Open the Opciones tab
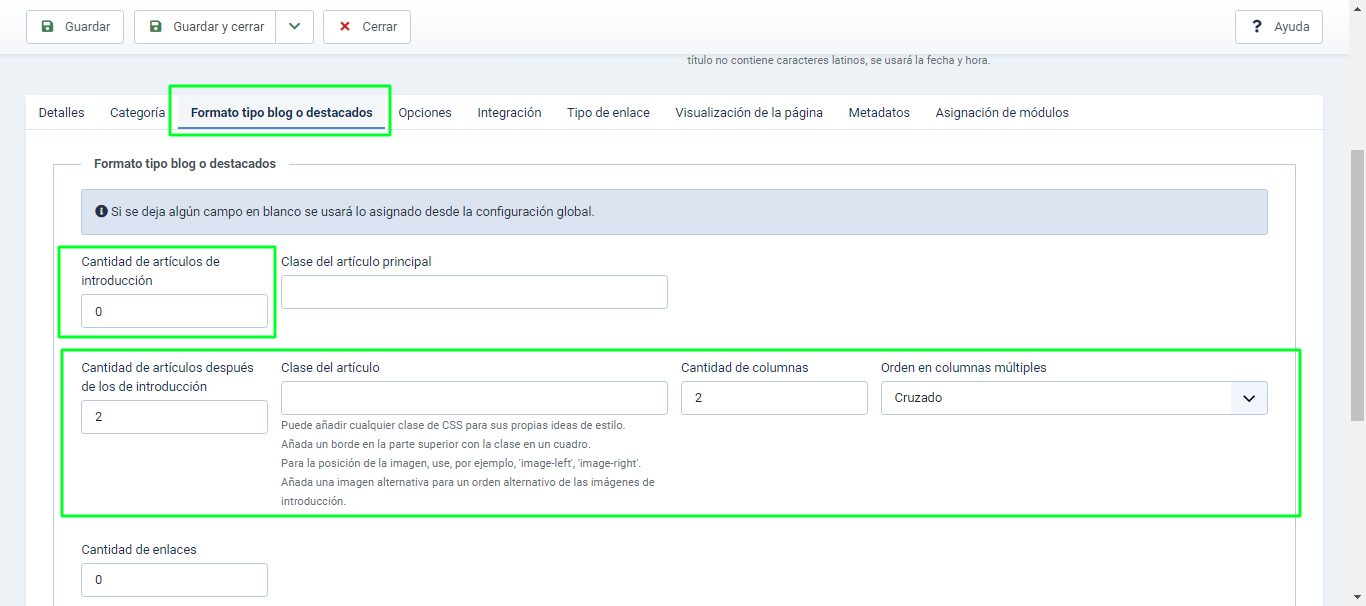Screen dimensions: 1366x606 point(425,113)
